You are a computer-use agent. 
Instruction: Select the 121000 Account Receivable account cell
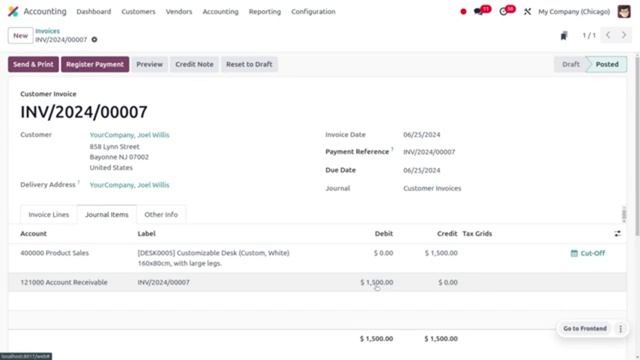[64, 282]
